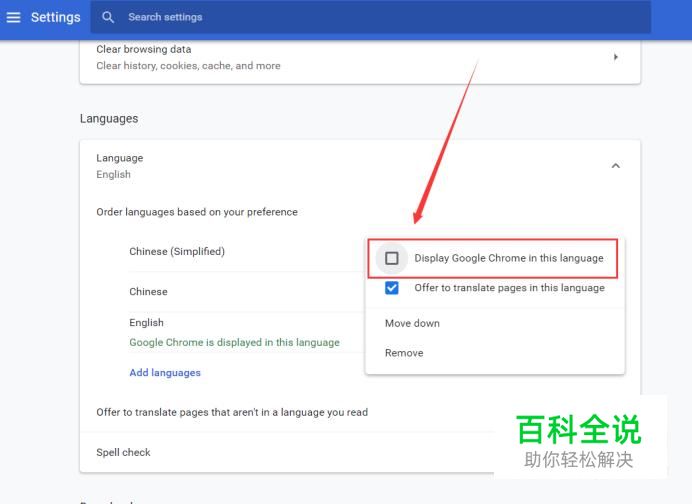
Task: Select the English language entry
Action: (146, 323)
